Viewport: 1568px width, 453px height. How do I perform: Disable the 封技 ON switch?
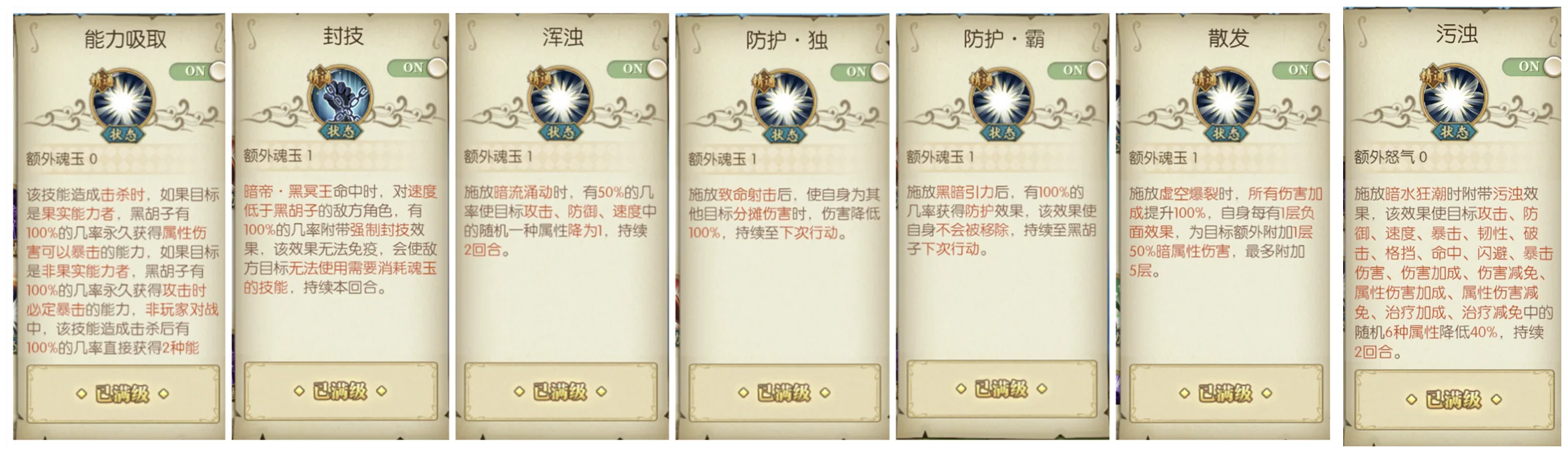tap(416, 67)
